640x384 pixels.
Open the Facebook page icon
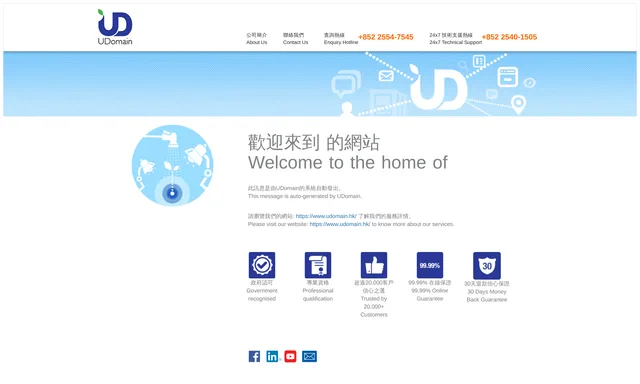point(254,356)
